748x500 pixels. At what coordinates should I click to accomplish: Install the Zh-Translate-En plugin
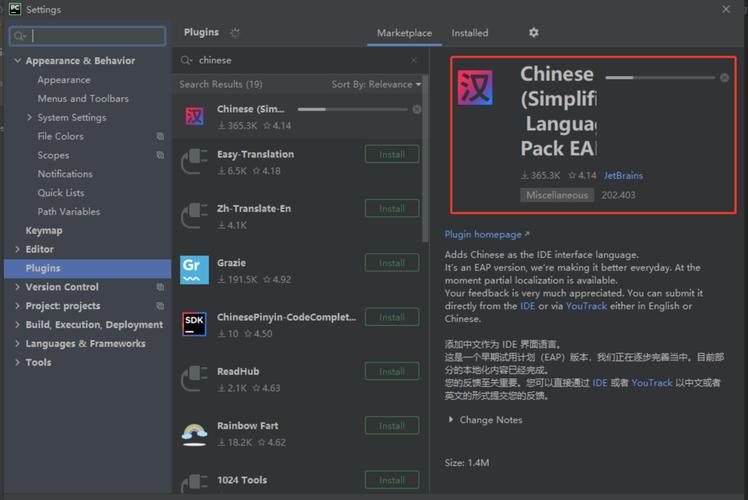pos(392,208)
